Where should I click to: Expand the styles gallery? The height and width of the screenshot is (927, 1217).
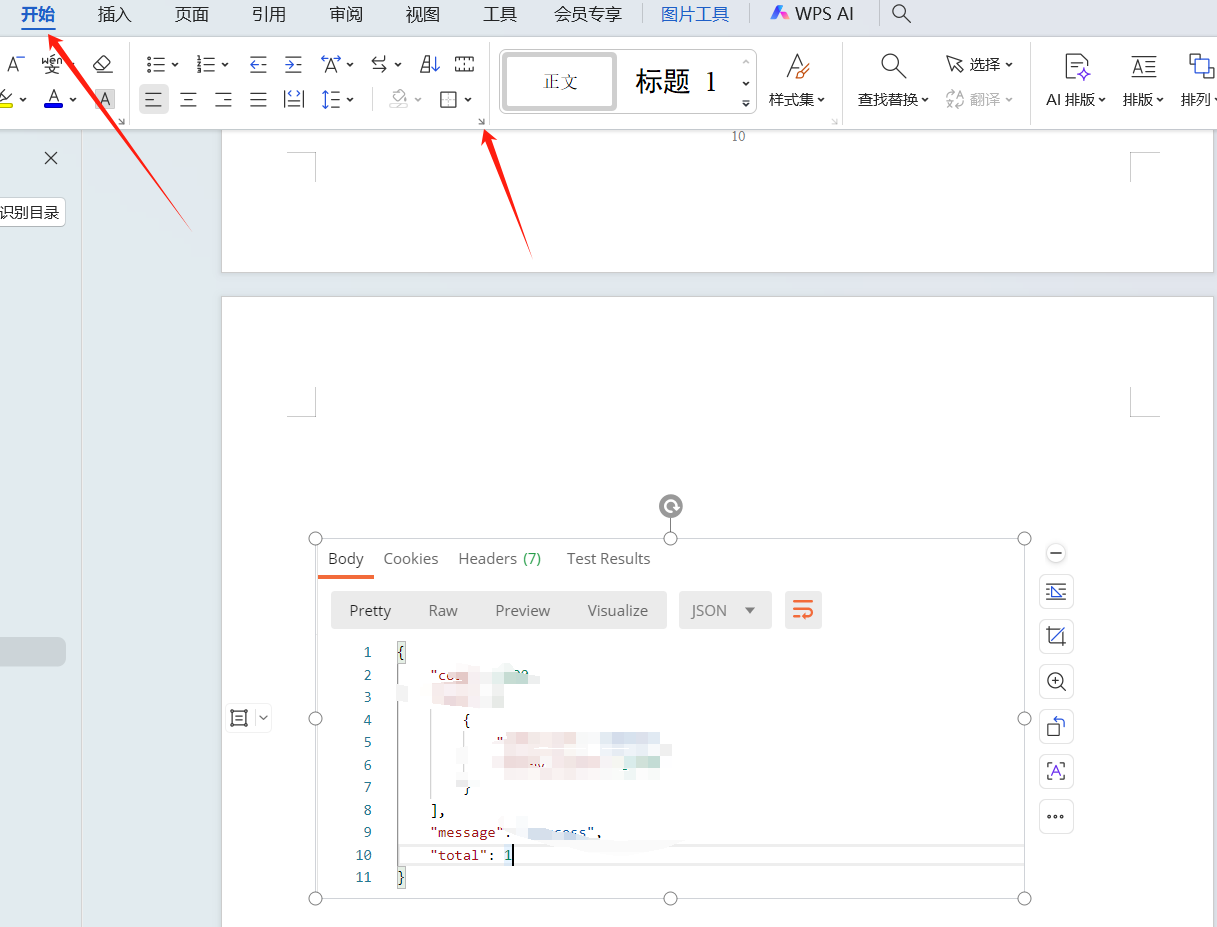point(746,103)
